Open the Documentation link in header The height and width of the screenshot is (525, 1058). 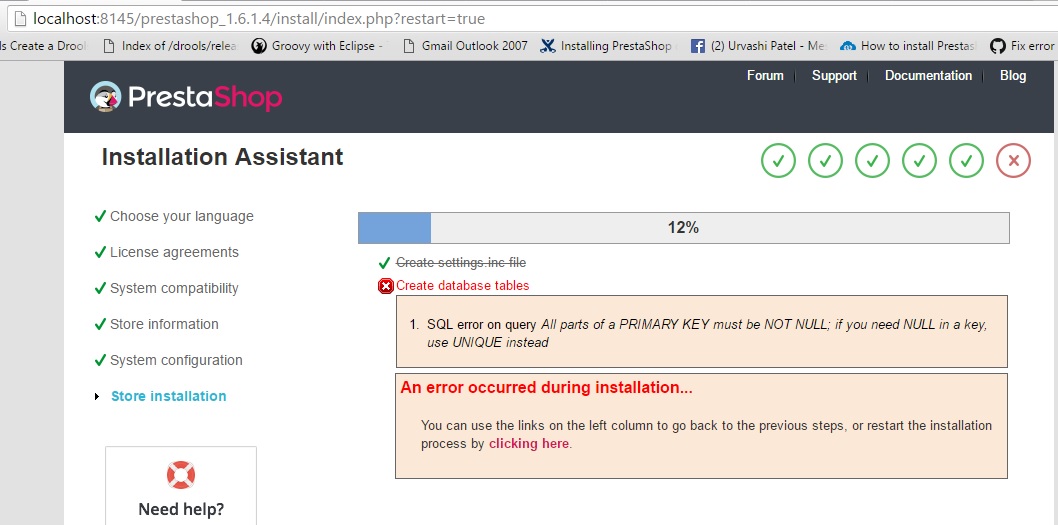tap(928, 76)
